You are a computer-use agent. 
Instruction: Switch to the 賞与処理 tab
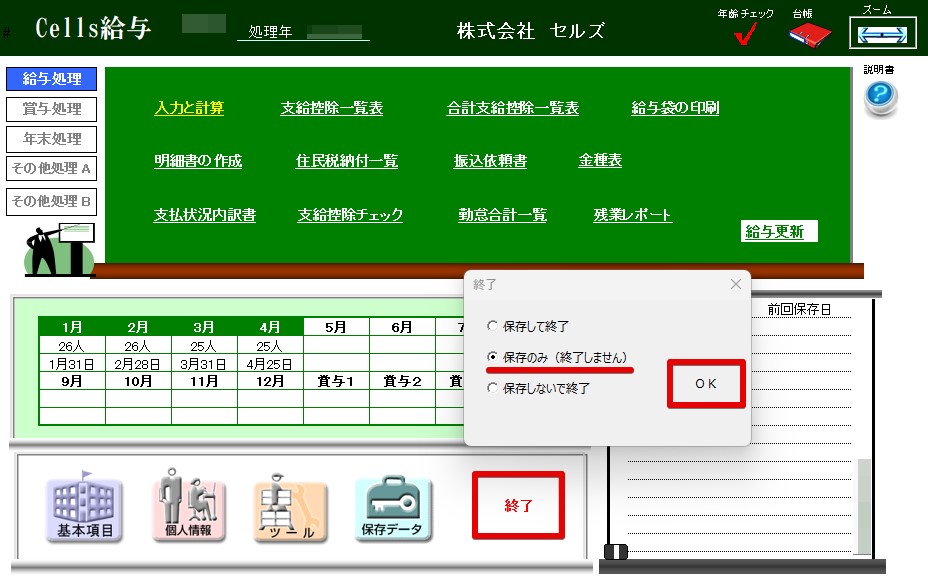point(52,109)
